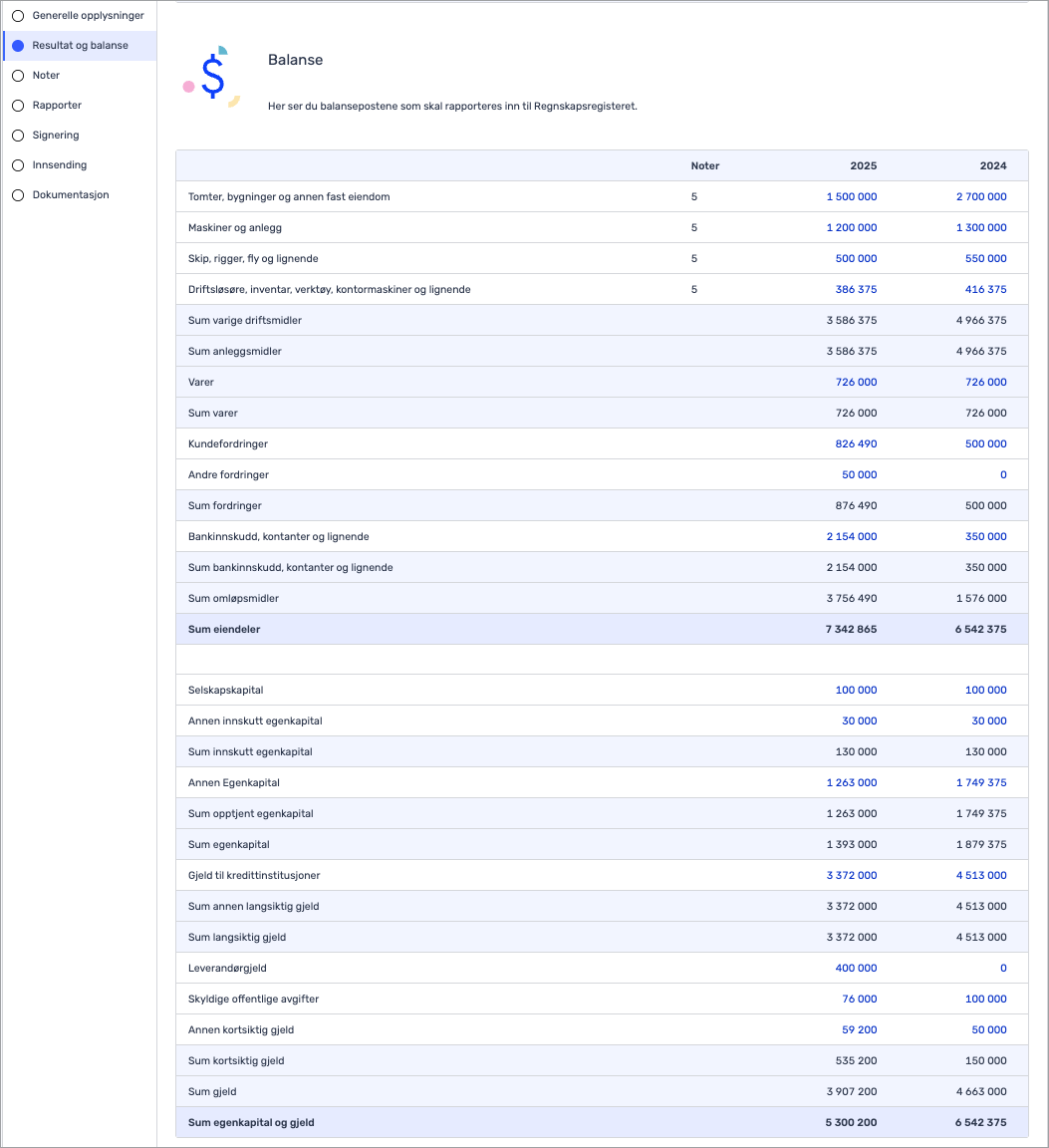Open 2025 Bankinnskudd amount 2 154 000
The image size is (1049, 1148).
(851, 537)
